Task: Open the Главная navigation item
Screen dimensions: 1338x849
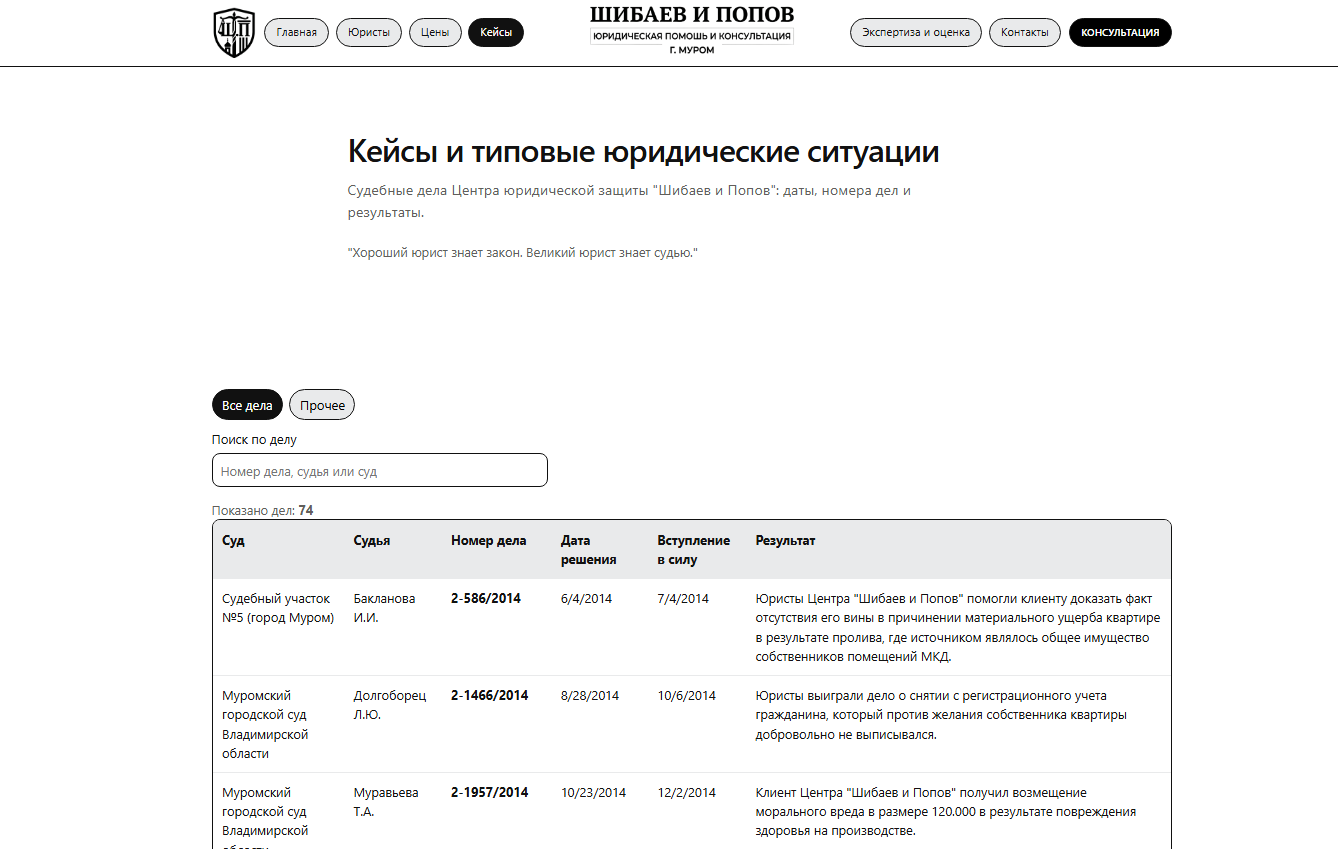Action: [x=296, y=32]
